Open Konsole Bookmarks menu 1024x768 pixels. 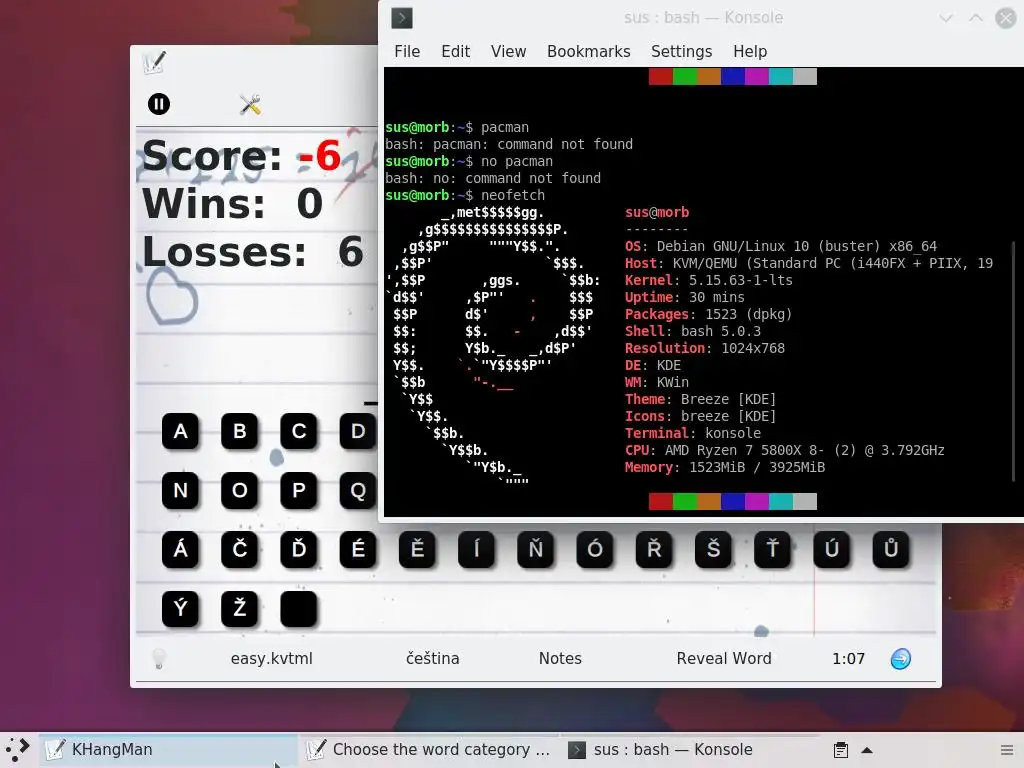[x=588, y=52]
